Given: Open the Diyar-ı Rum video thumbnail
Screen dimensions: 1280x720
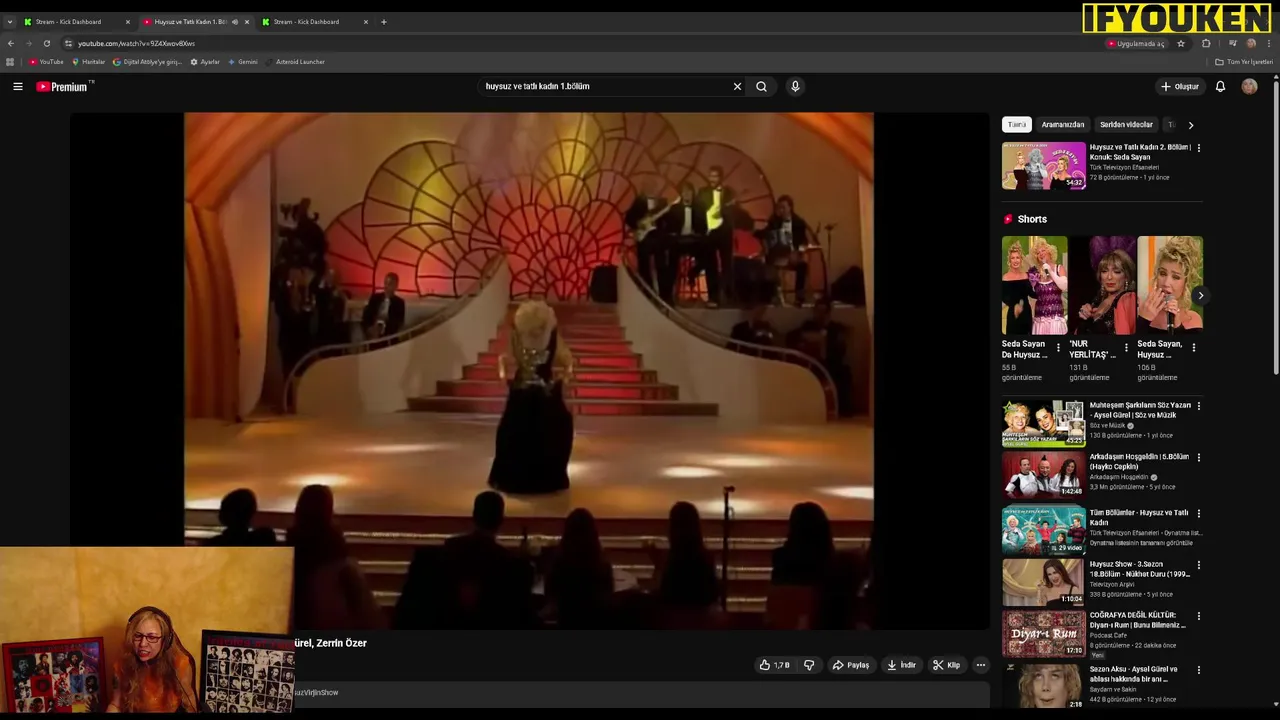Looking at the screenshot, I should pos(1044,634).
